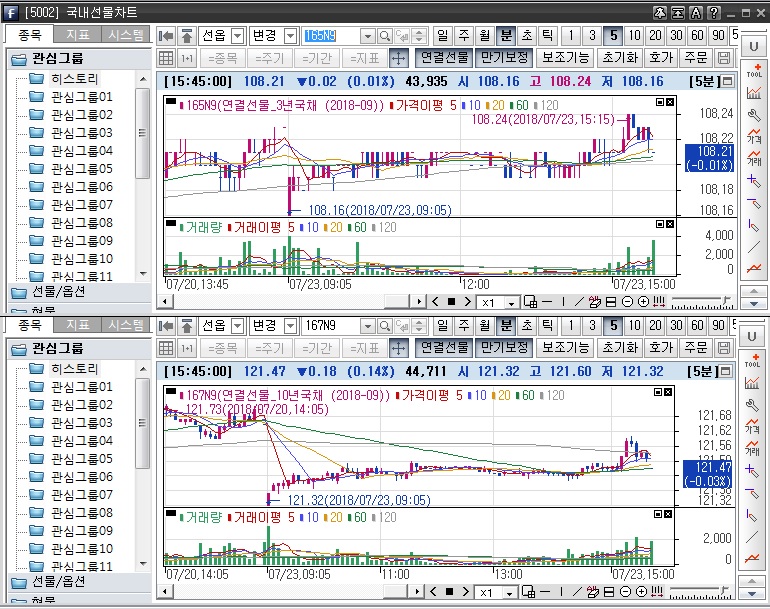The image size is (770, 609).
Task: Click the magnifier search icon beside 165N9 code
Action: (385, 35)
